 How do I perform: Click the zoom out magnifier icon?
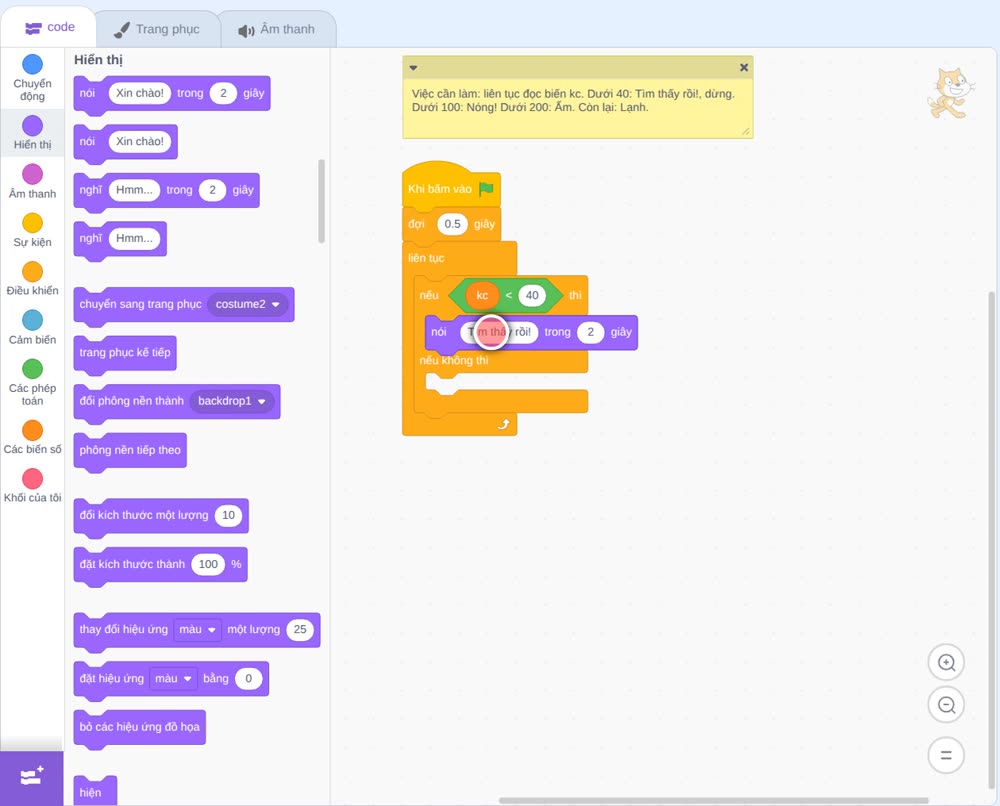coord(946,705)
